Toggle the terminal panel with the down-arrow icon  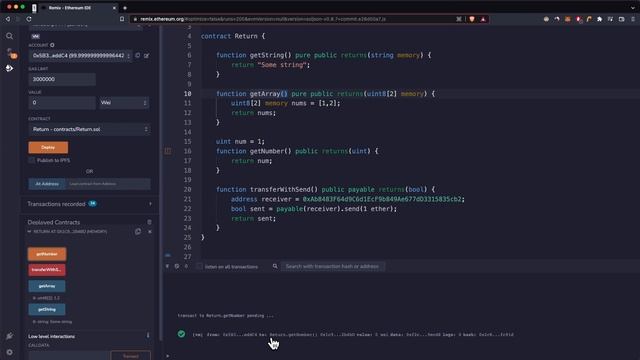coord(167,266)
